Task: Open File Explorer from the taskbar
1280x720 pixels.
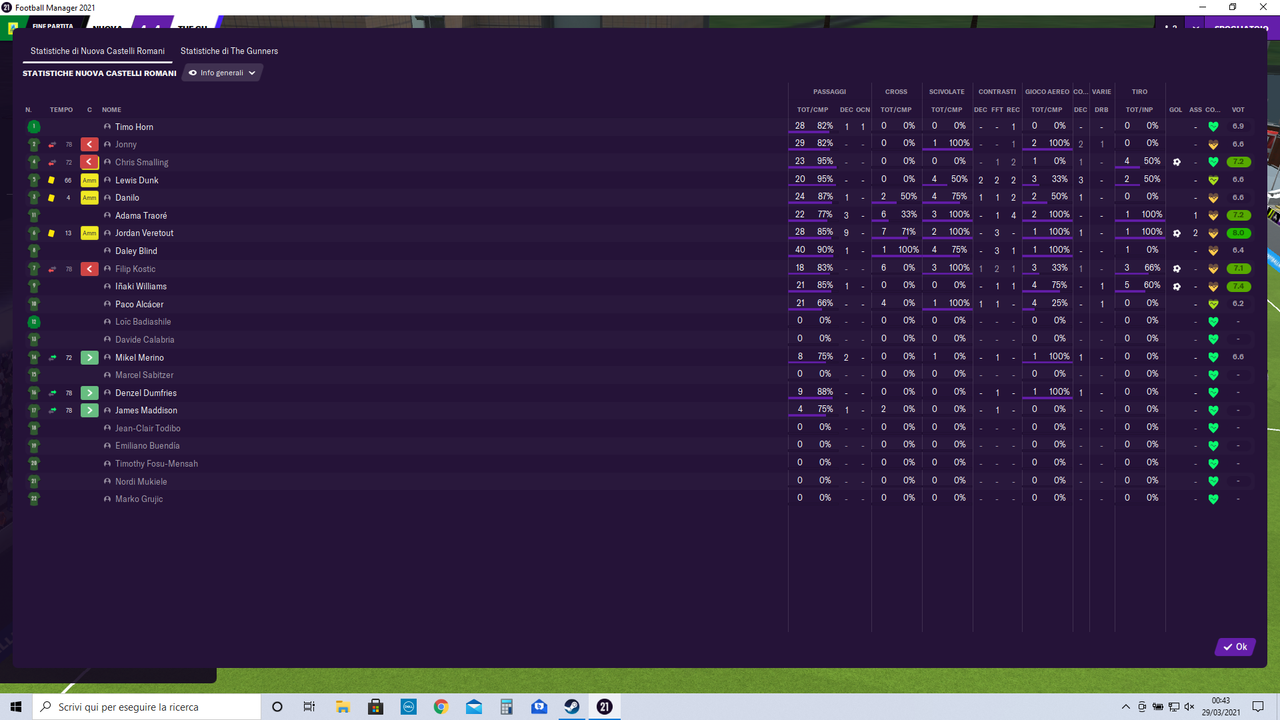Action: 343,707
